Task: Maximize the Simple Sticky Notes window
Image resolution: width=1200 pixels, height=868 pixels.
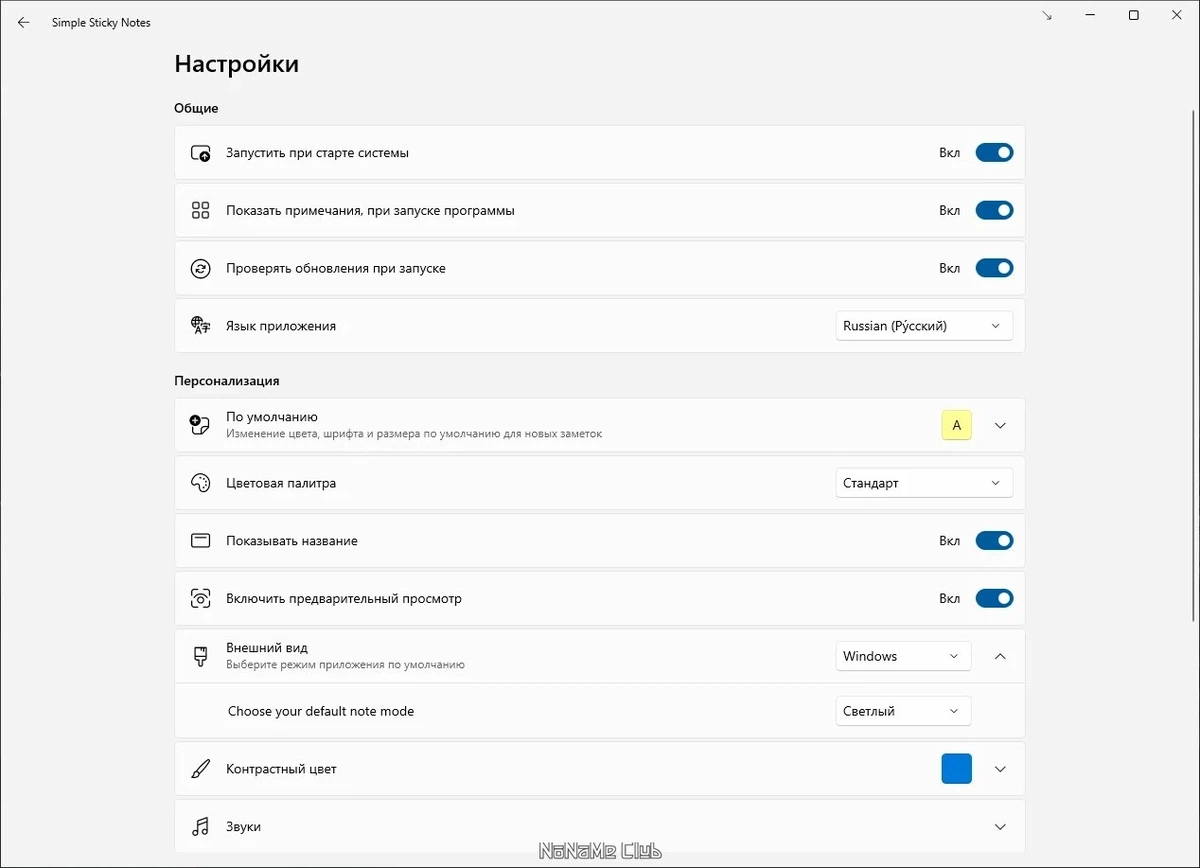Action: coord(1133,15)
